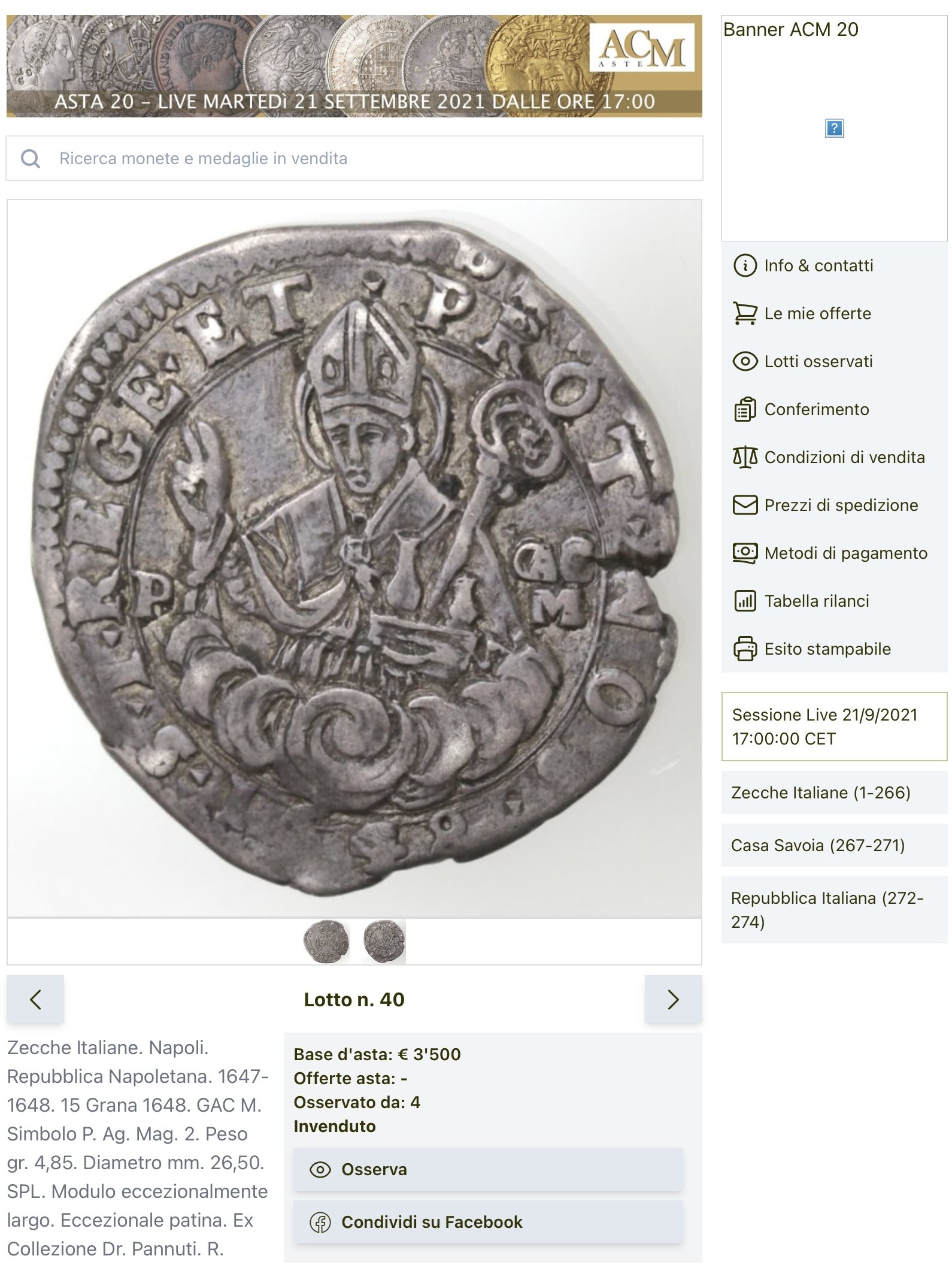The width and height of the screenshot is (952, 1274).
Task: Open the Le mie offerte cart icon
Action: [745, 313]
